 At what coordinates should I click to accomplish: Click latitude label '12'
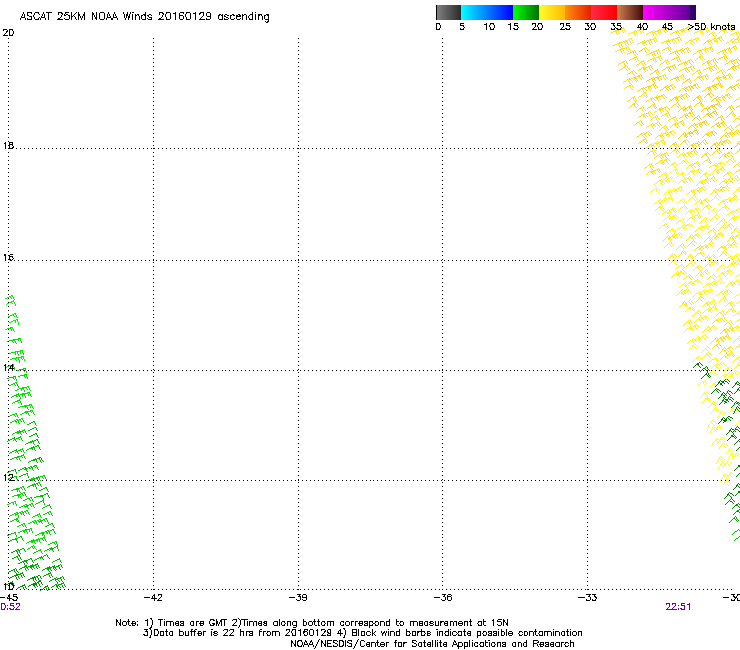tap(8, 478)
